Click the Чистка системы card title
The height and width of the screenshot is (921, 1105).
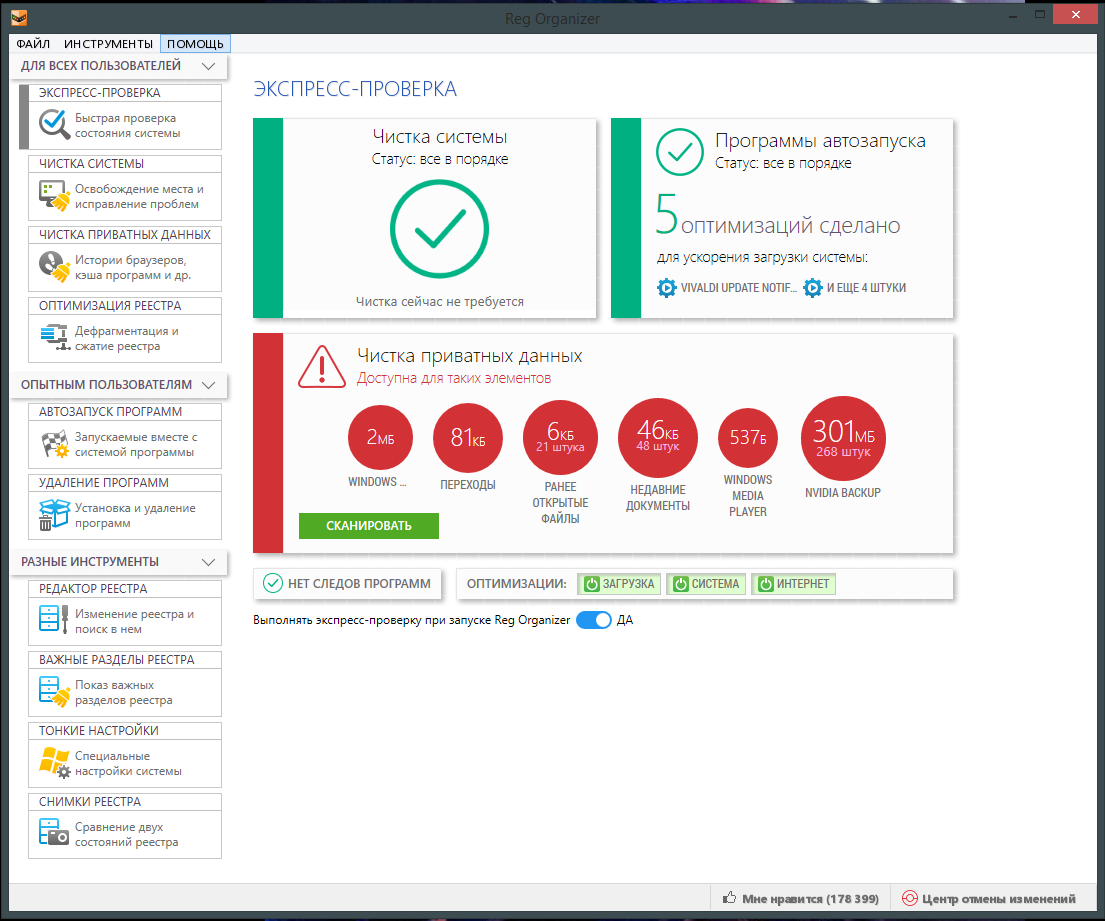pos(440,137)
